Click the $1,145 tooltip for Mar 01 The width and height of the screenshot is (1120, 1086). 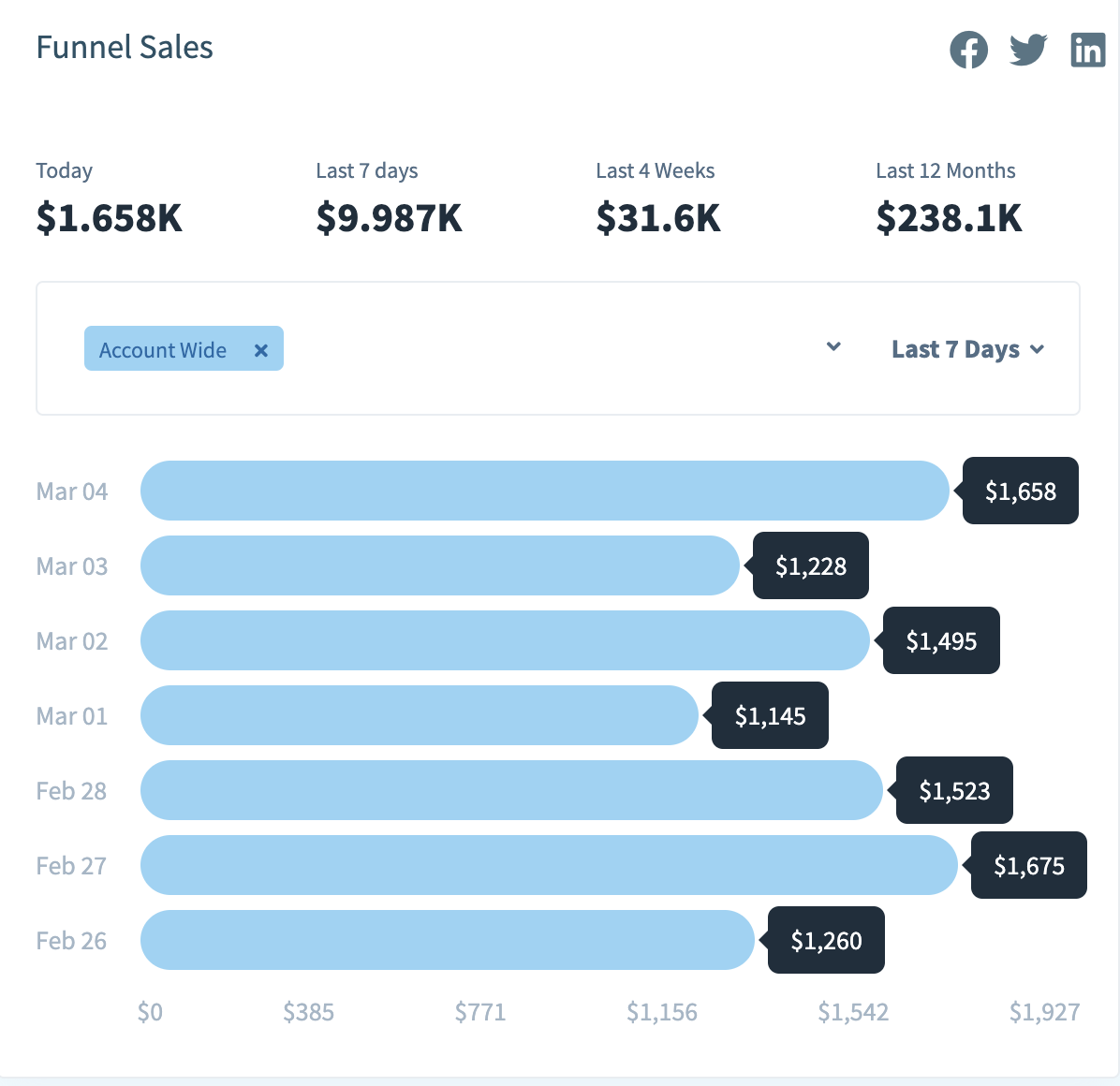(x=770, y=716)
